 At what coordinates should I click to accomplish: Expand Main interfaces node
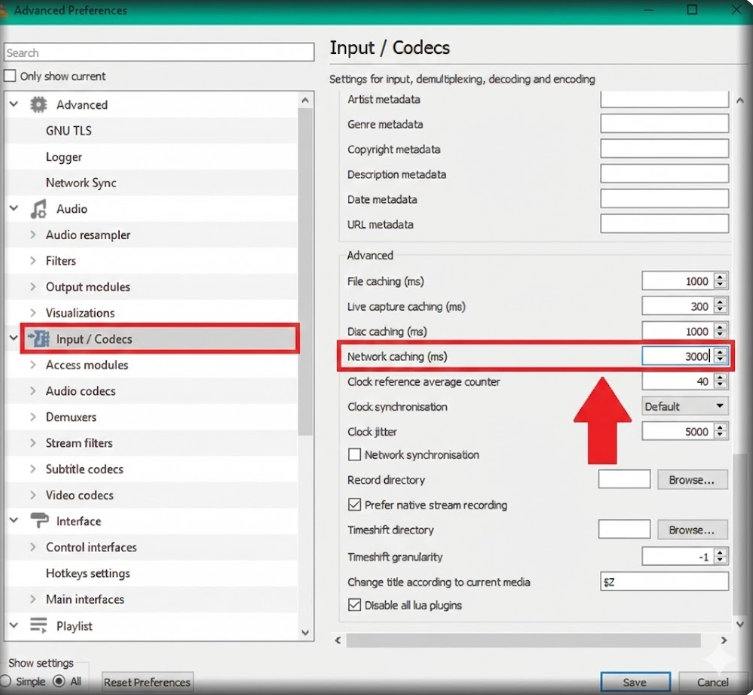click(x=33, y=598)
